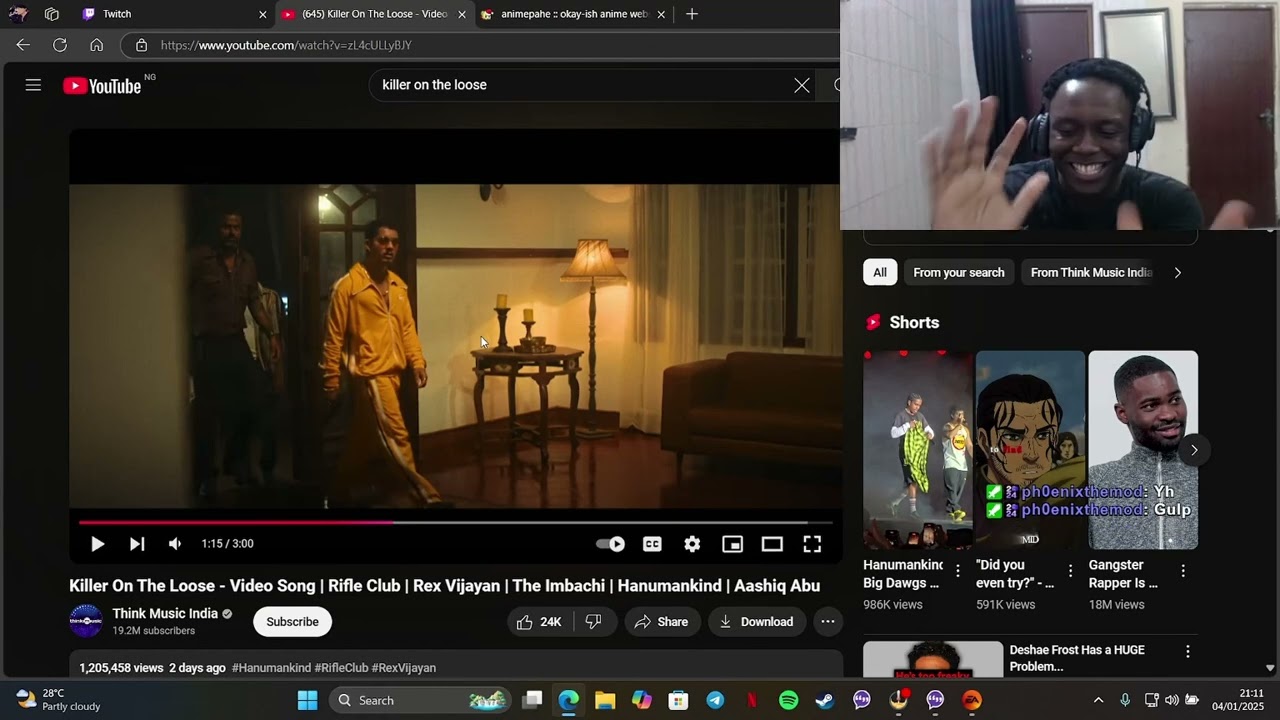Open Microsoft Store from taskbar
The image size is (1280, 720).
(x=678, y=700)
